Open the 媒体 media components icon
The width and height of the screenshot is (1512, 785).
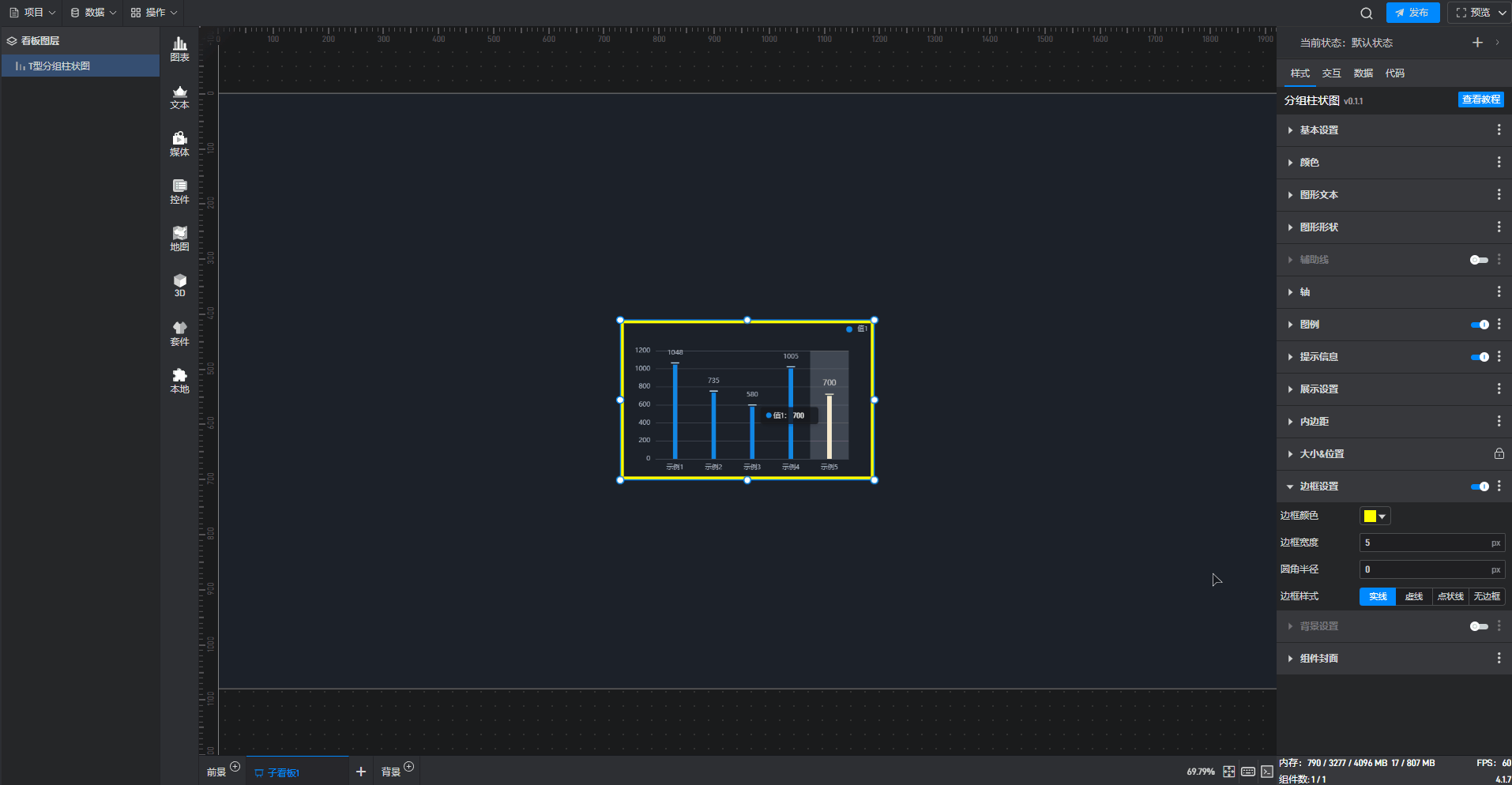click(x=179, y=144)
